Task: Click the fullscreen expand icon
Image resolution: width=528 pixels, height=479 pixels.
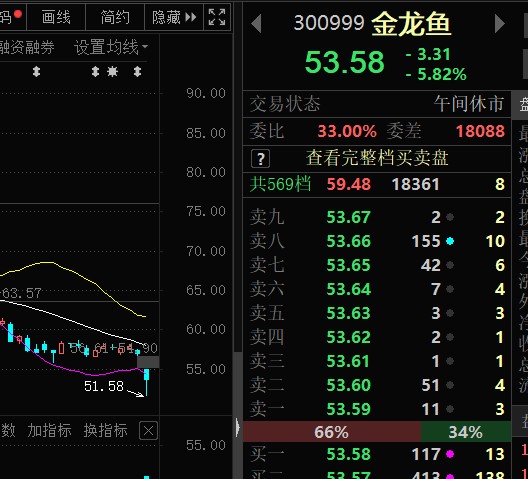Action: (217, 17)
